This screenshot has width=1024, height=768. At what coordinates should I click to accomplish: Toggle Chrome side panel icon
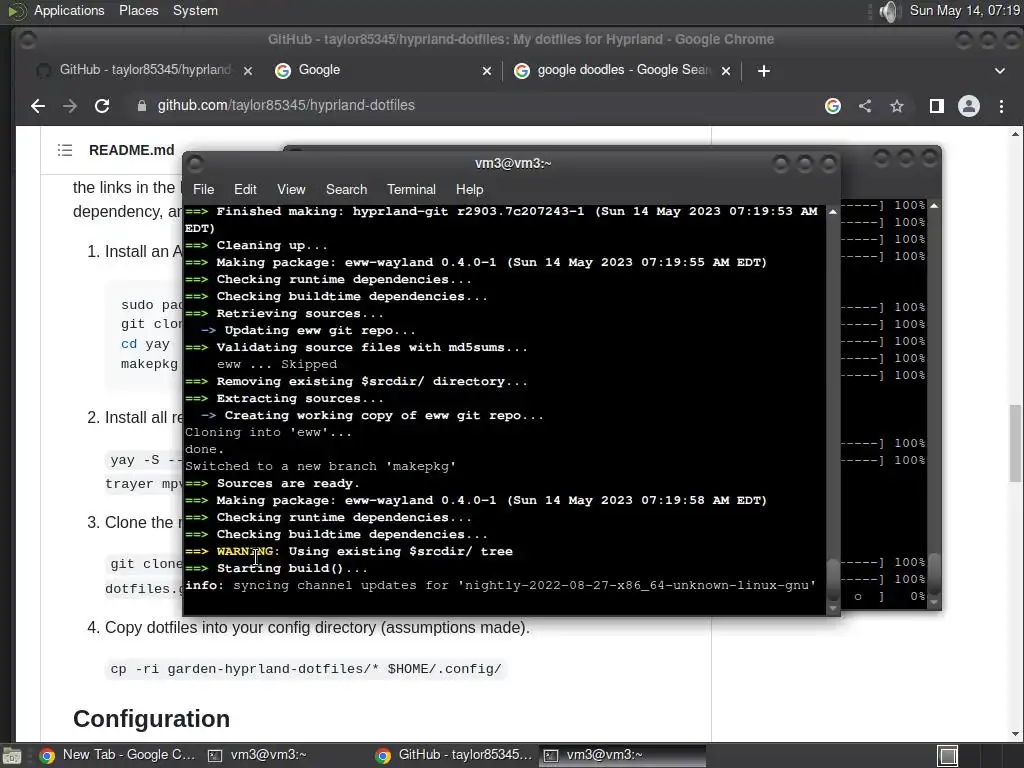tap(936, 106)
